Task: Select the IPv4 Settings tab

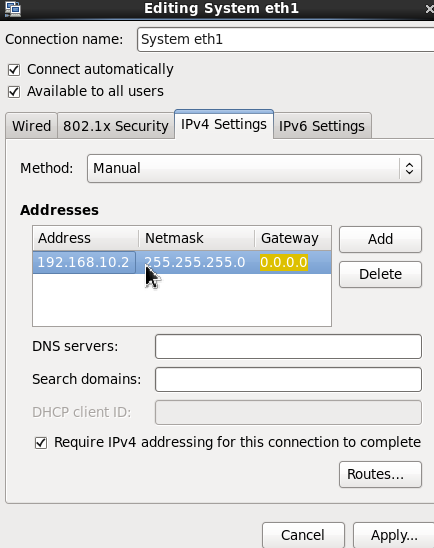Action: point(224,124)
